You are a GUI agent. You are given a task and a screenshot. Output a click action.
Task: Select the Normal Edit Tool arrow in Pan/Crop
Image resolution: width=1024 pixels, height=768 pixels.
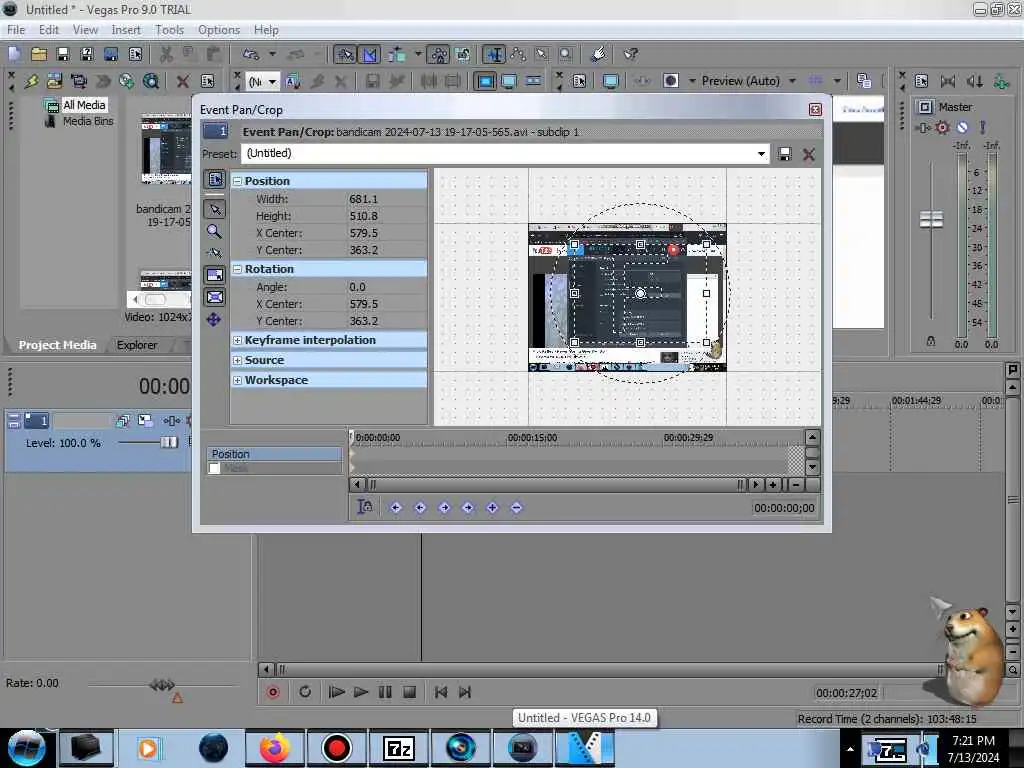215,209
